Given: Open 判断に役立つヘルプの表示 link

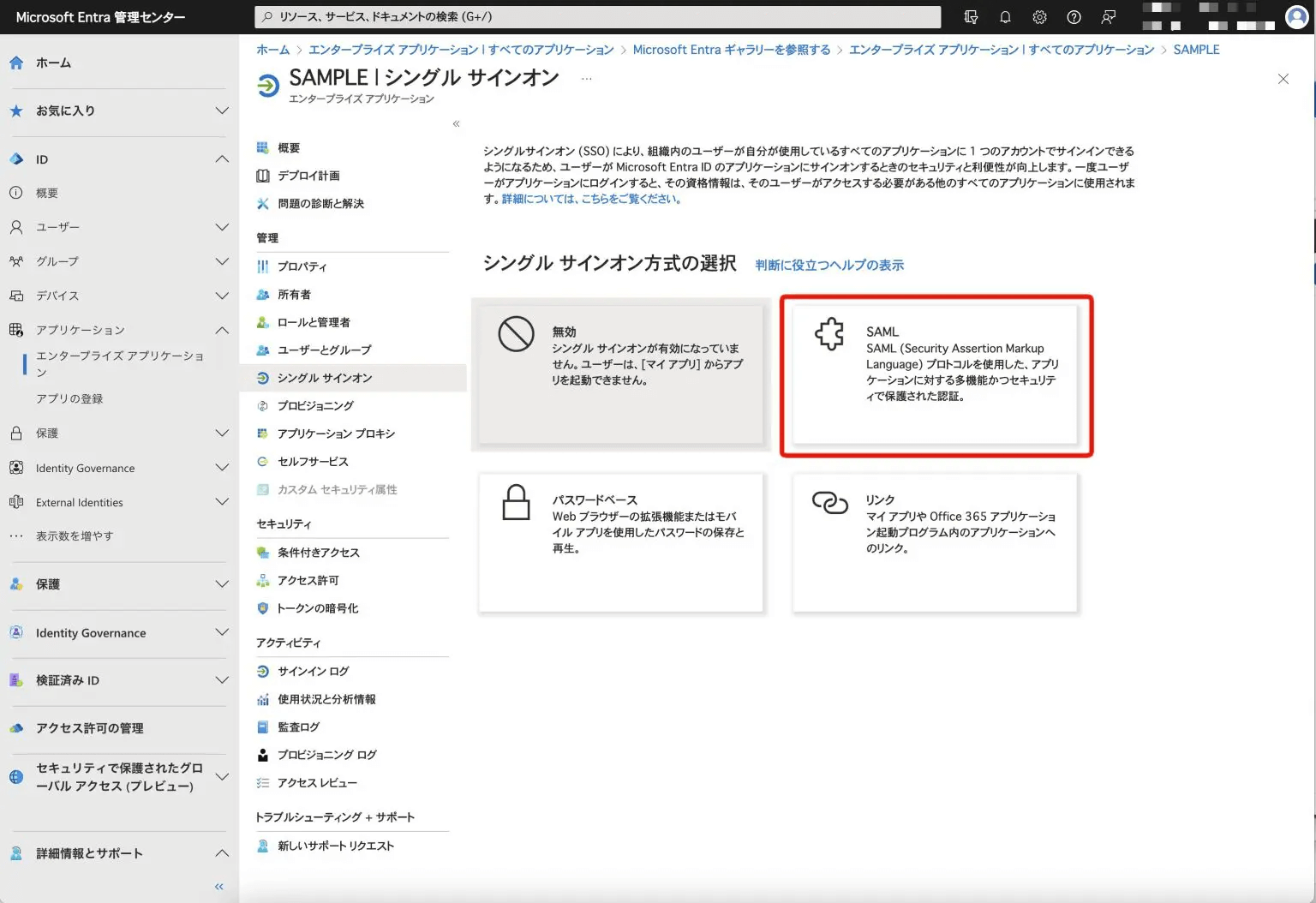Looking at the screenshot, I should tap(829, 265).
